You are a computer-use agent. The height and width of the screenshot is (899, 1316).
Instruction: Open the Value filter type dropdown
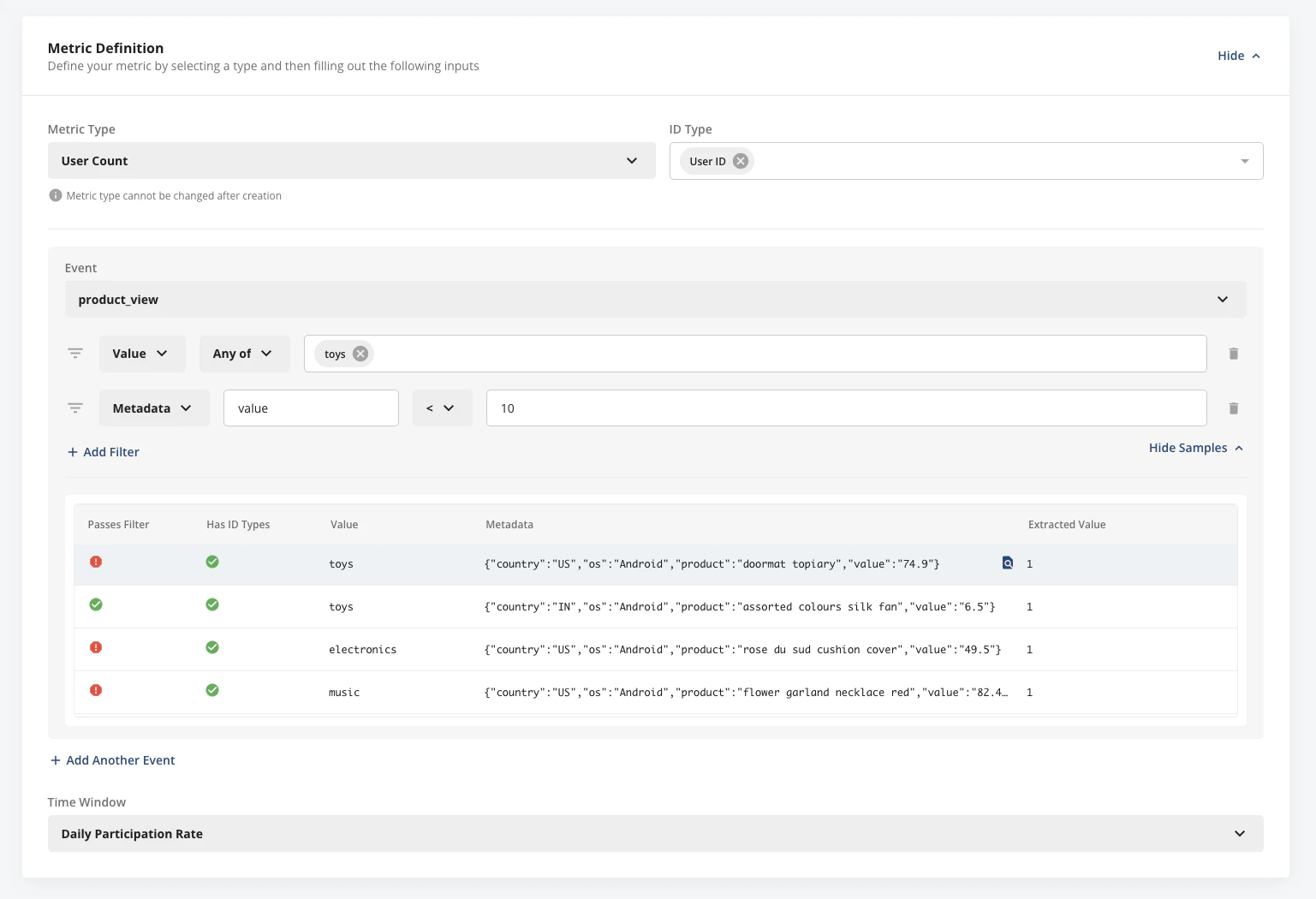[142, 354]
